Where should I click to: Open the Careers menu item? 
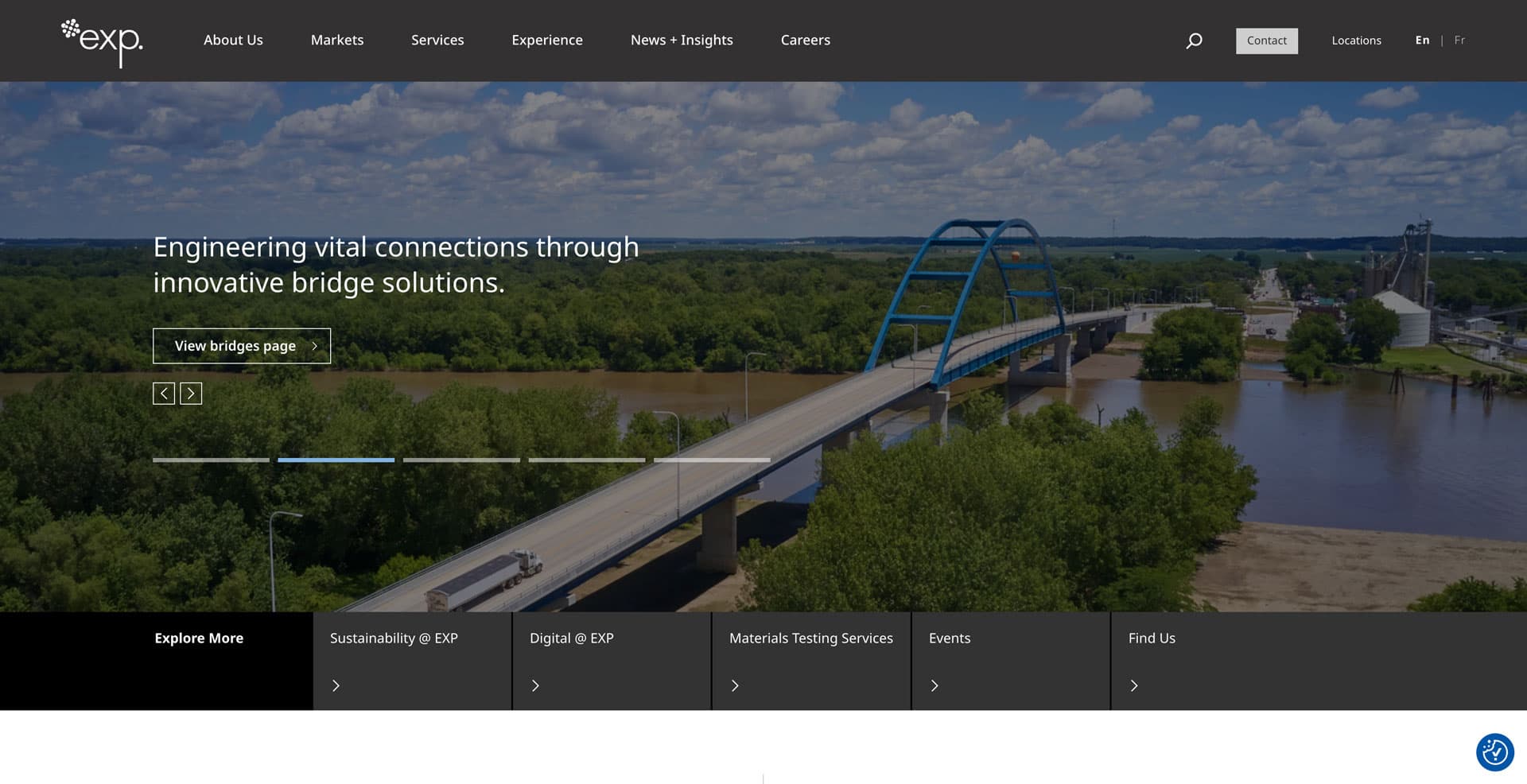point(806,40)
